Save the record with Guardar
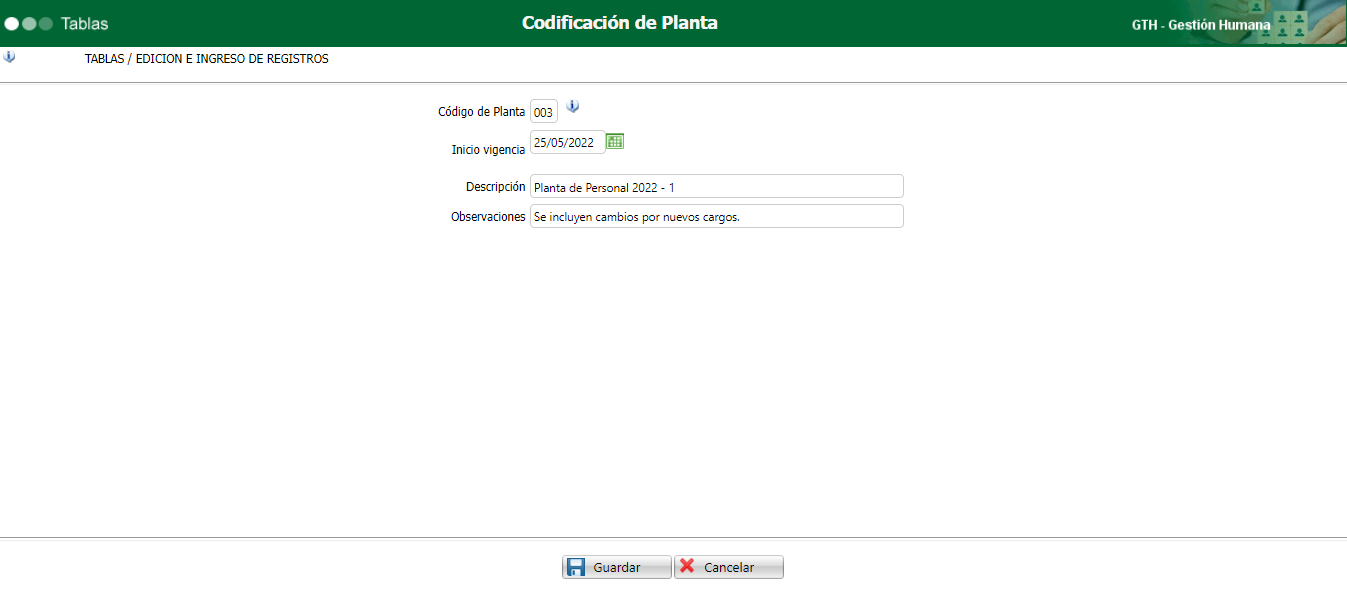Screen dimensions: 1347x595 (617, 567)
